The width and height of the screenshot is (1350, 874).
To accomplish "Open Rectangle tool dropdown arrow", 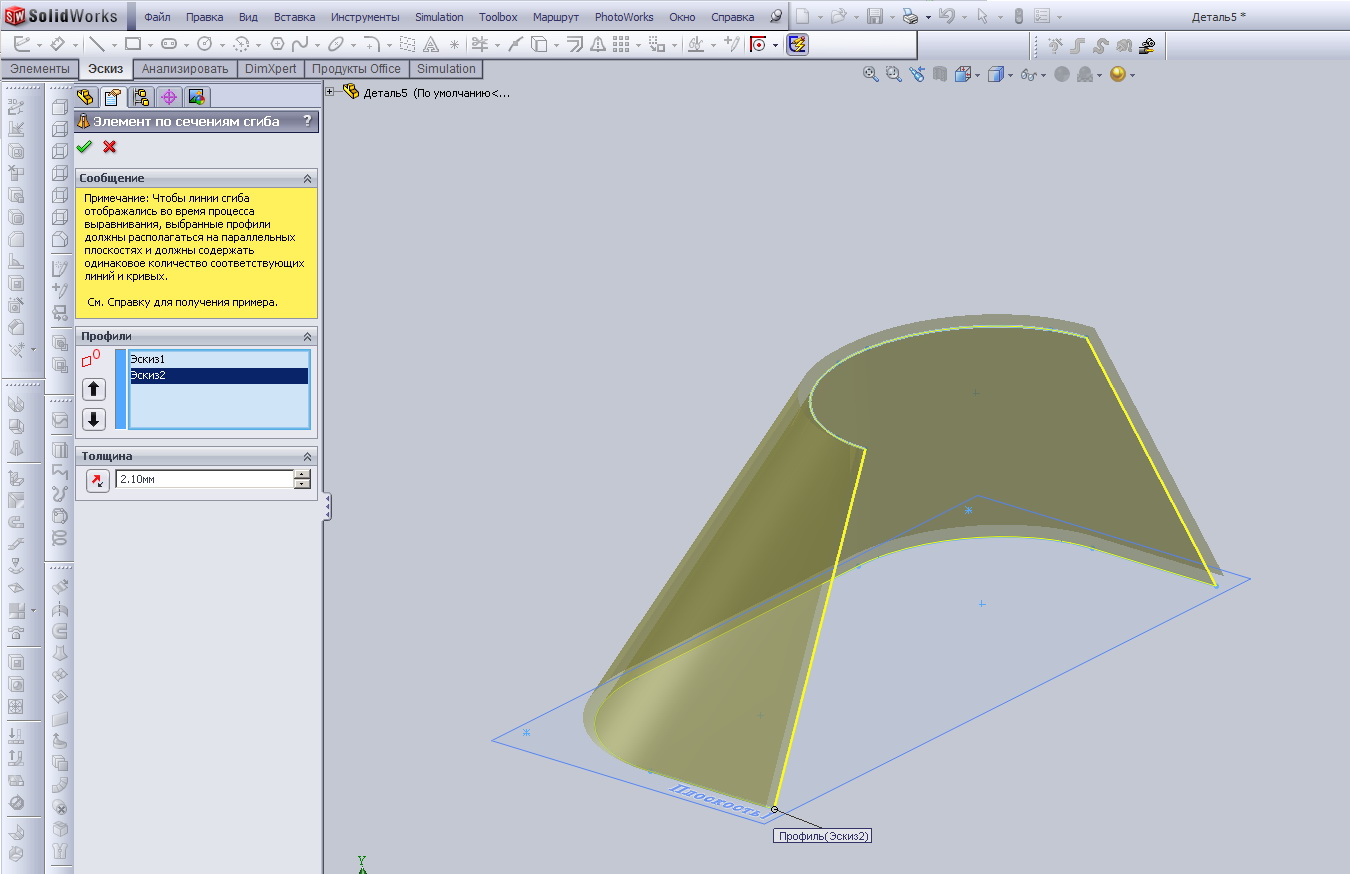I will 150,45.
